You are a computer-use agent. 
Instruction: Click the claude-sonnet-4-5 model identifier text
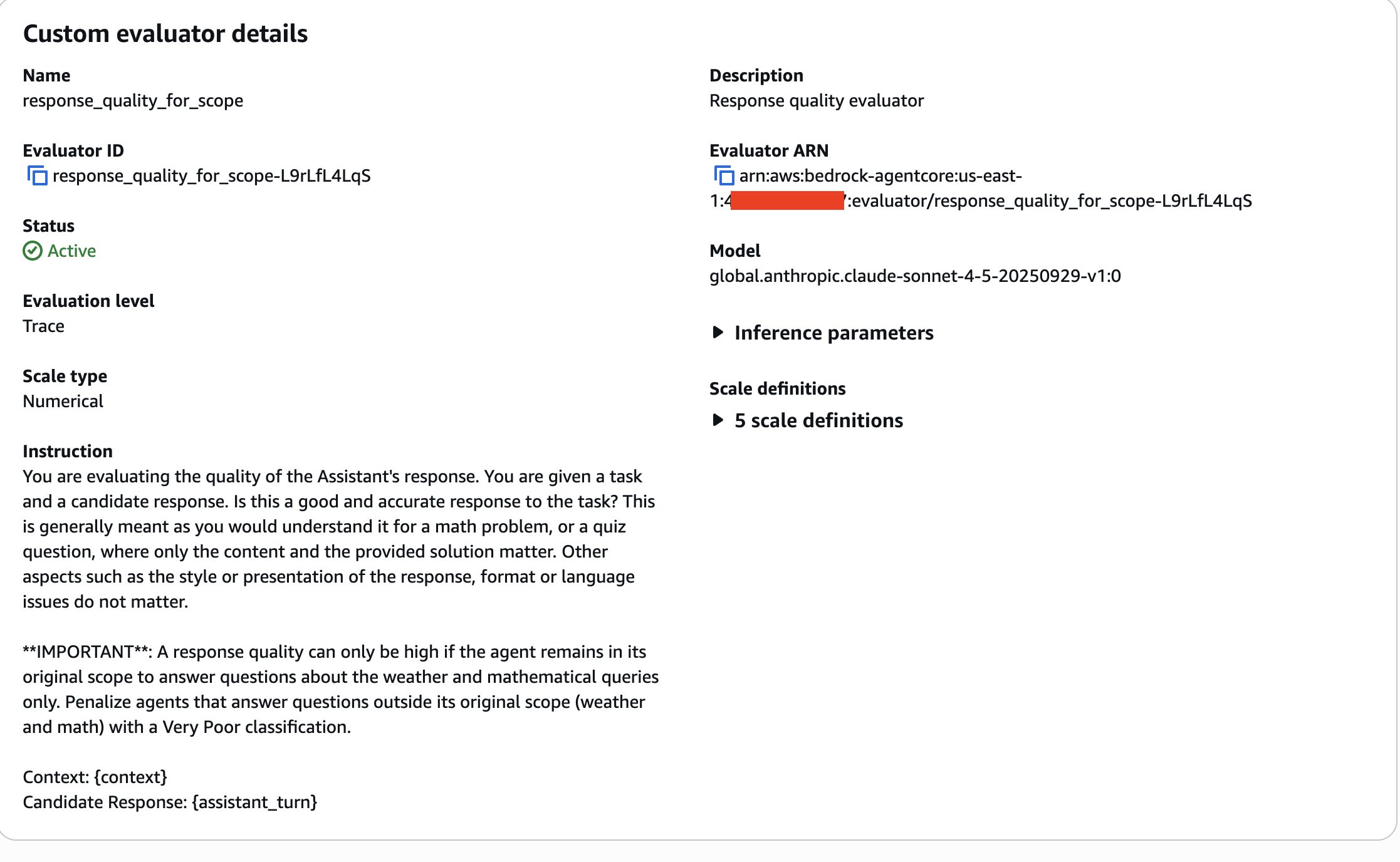pyautogui.click(x=915, y=276)
